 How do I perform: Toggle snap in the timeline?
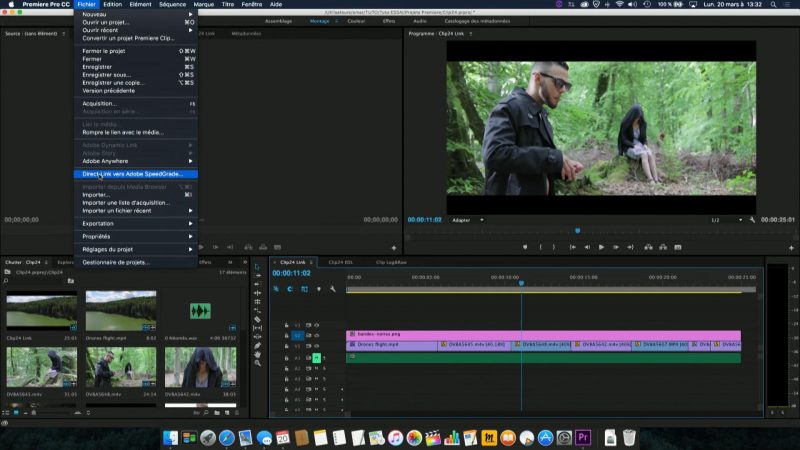[290, 289]
